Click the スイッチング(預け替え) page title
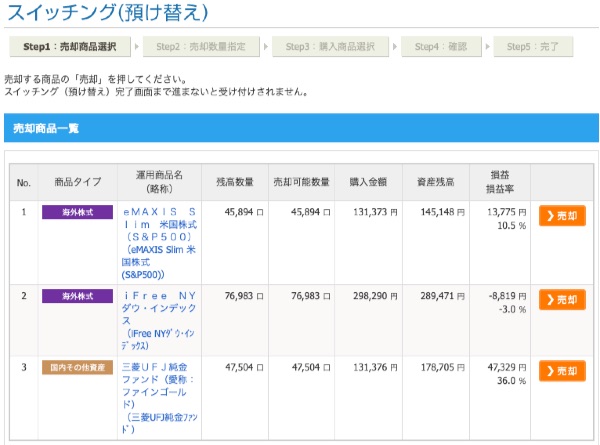 [108, 12]
